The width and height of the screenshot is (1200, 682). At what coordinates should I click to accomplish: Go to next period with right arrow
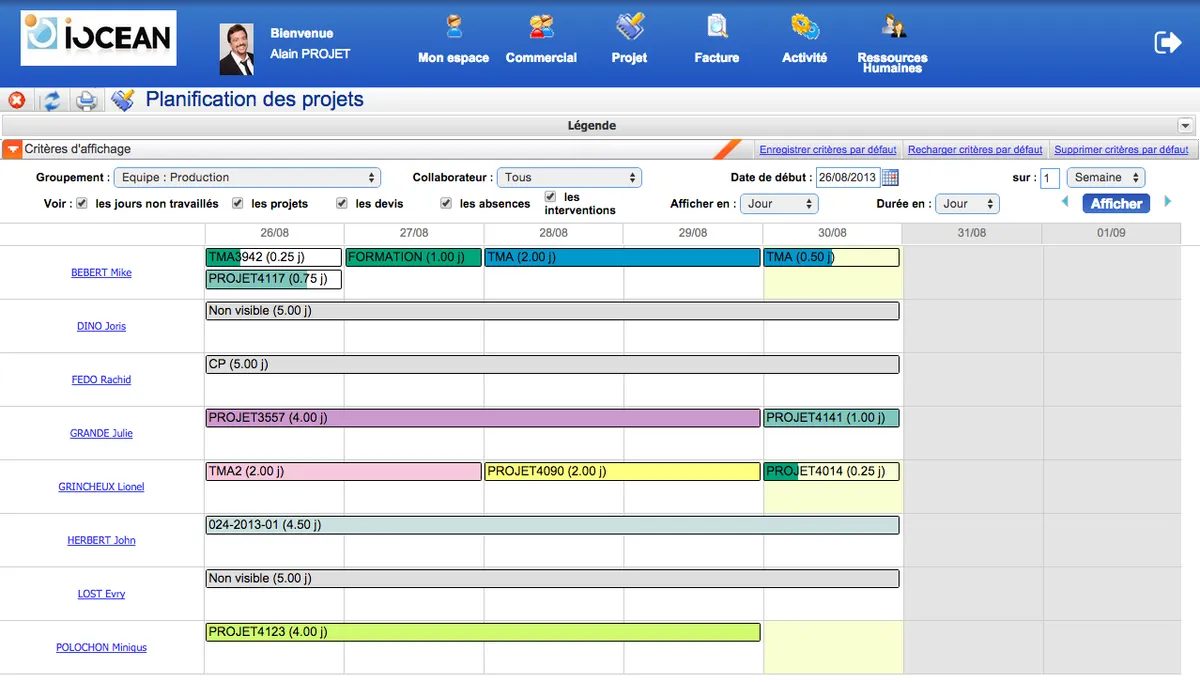point(1166,202)
